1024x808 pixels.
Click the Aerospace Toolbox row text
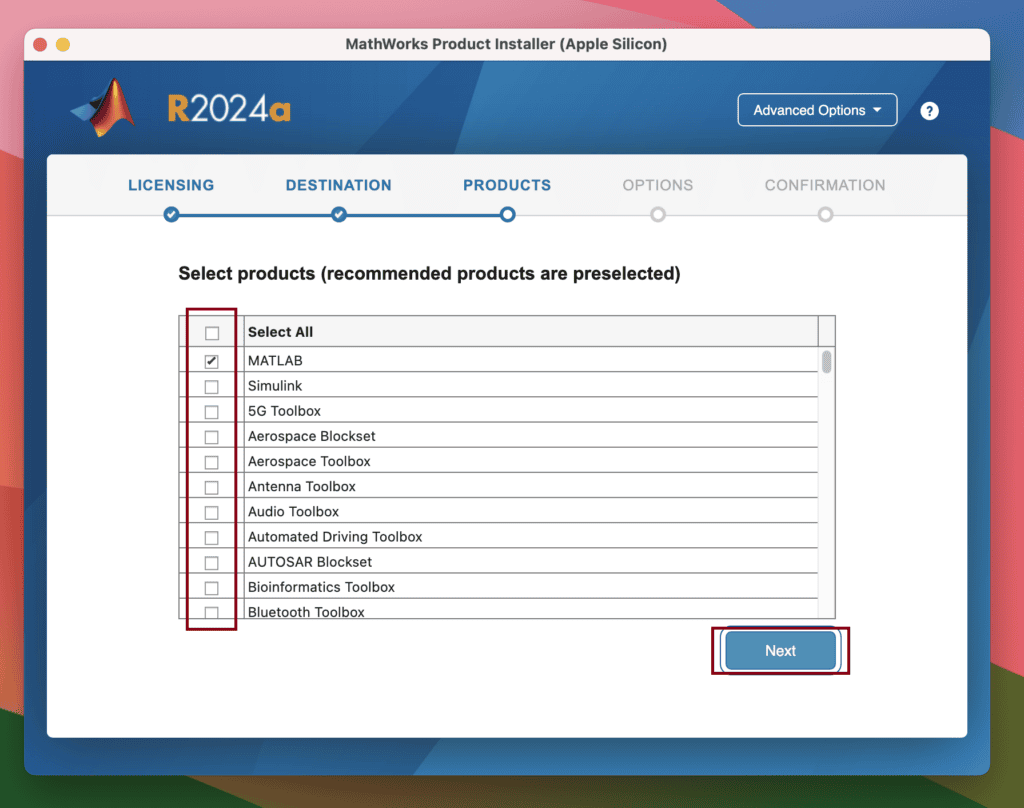click(x=309, y=461)
